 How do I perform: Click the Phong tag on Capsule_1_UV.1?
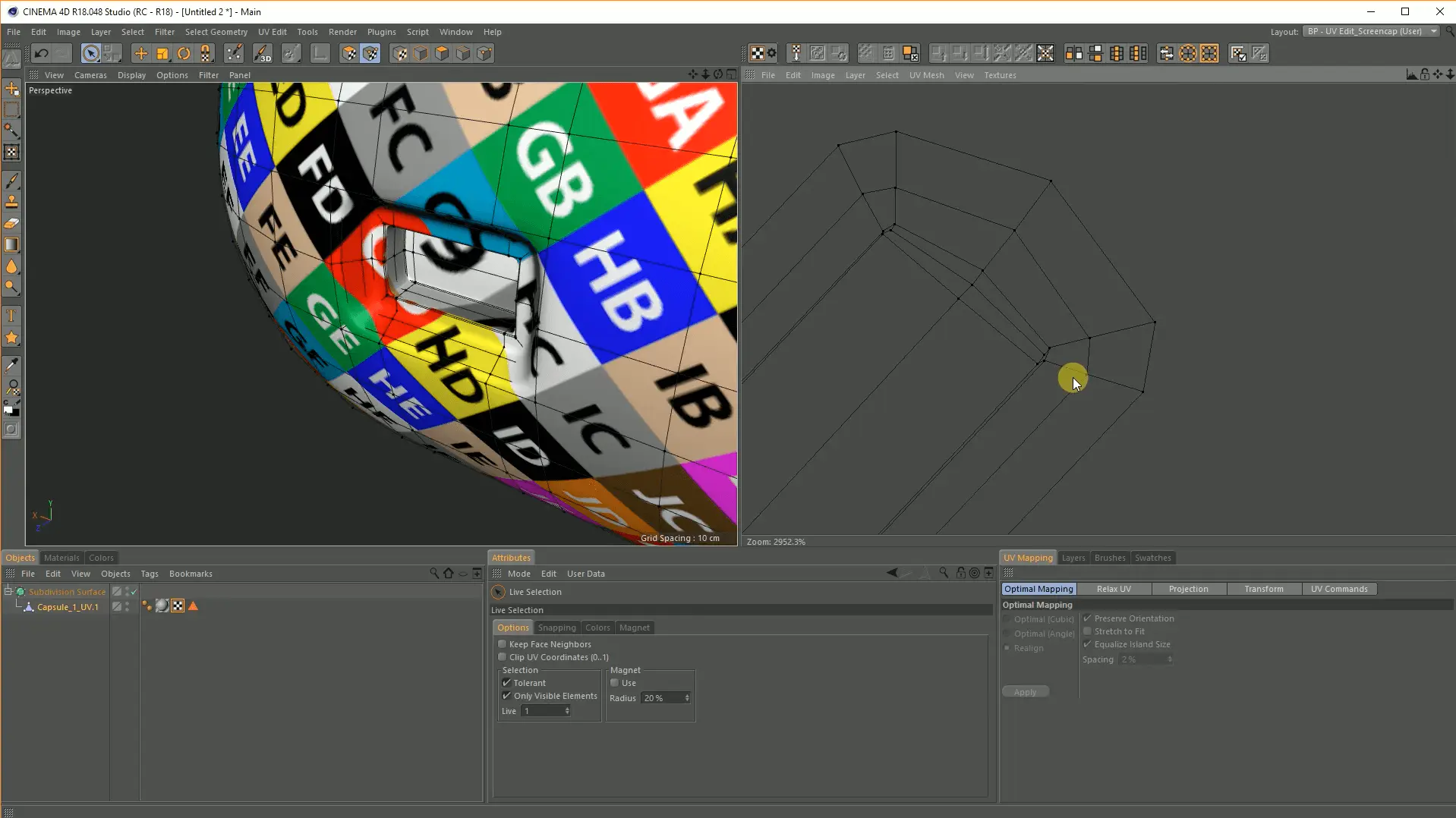coord(147,606)
